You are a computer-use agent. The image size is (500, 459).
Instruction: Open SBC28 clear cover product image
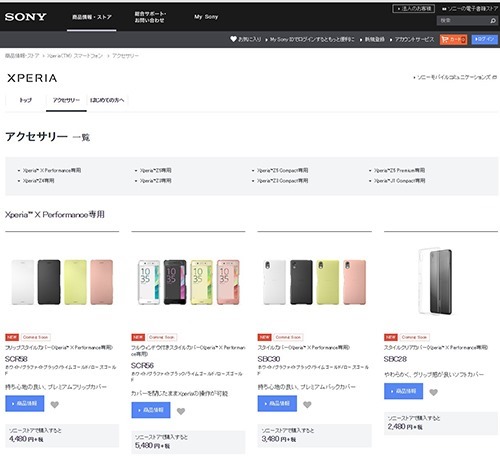point(436,281)
